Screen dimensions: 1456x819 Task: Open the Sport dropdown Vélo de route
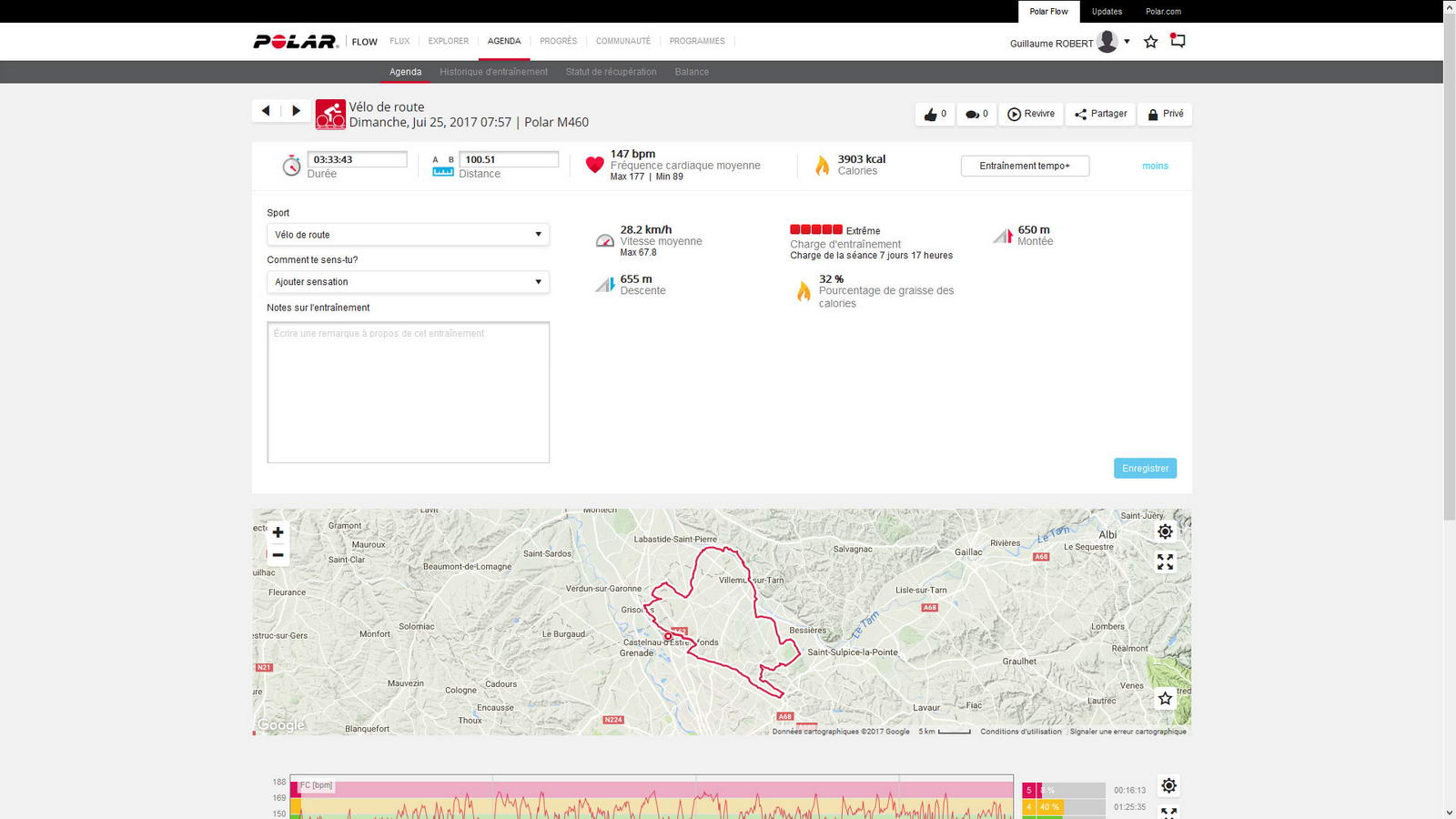[x=408, y=235]
